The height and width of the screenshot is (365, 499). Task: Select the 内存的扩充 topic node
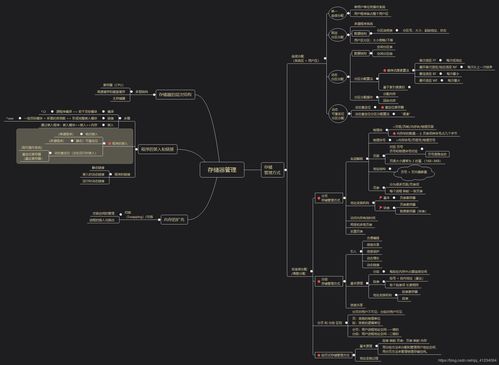[174, 220]
